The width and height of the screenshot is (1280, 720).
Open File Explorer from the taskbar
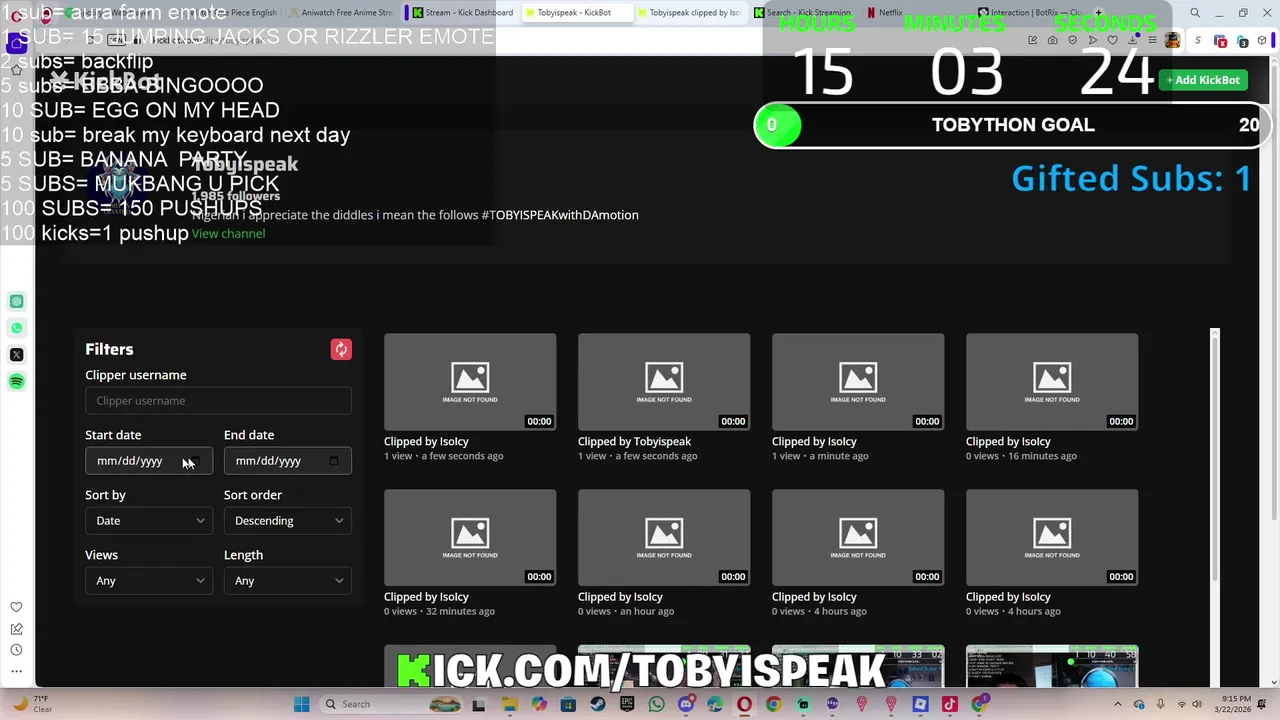pos(510,704)
